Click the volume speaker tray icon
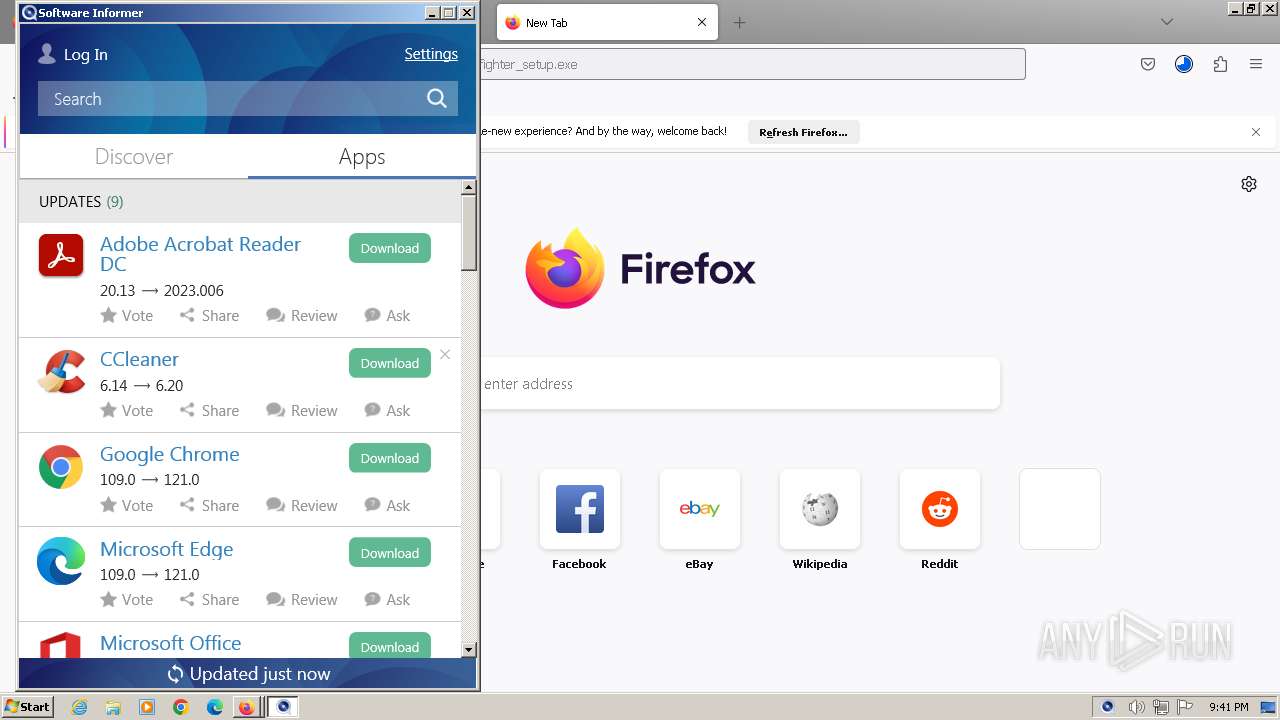Viewport: 1280px width, 720px height. point(1136,707)
